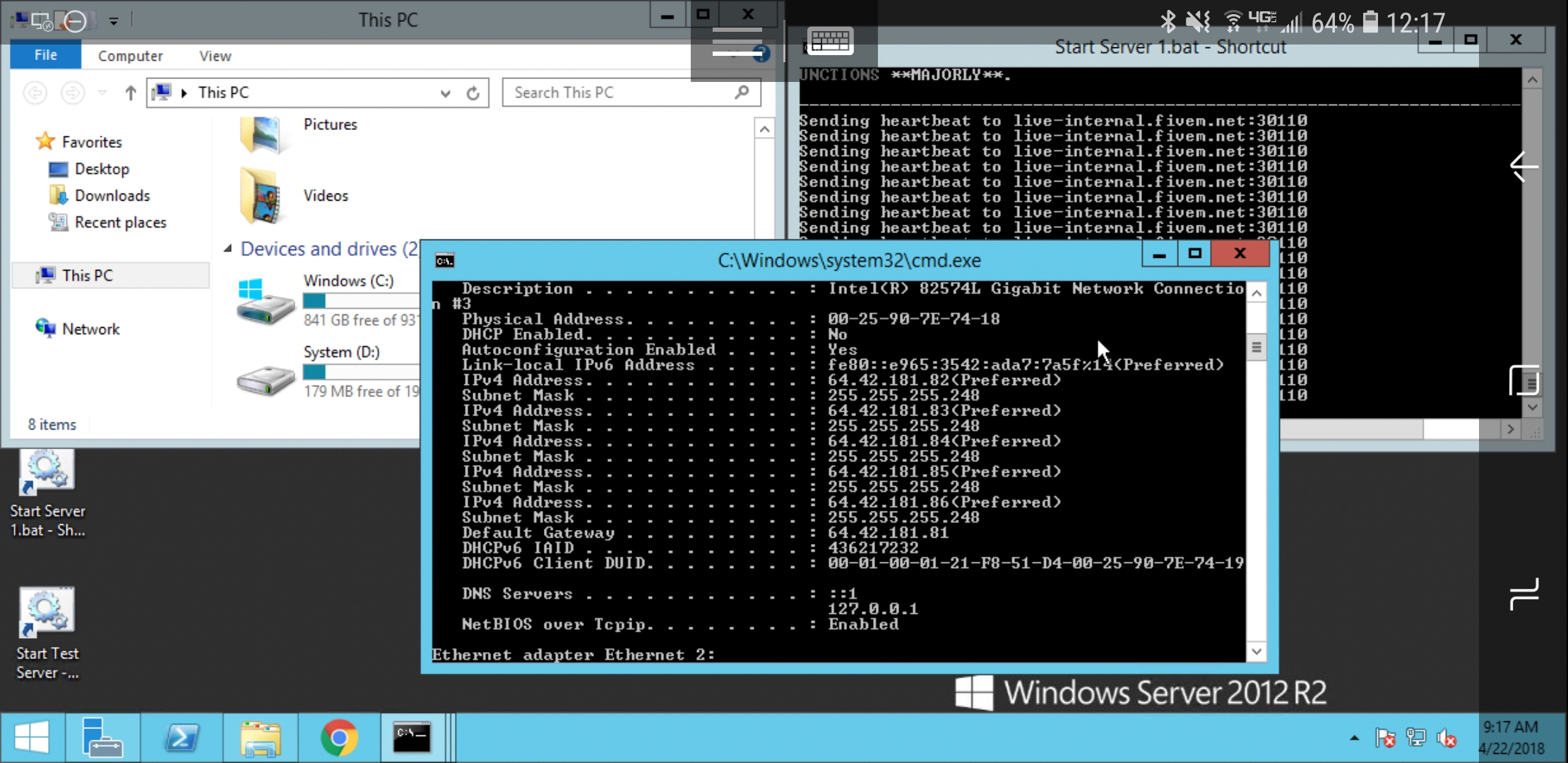Go back in This PC explorer

35,93
